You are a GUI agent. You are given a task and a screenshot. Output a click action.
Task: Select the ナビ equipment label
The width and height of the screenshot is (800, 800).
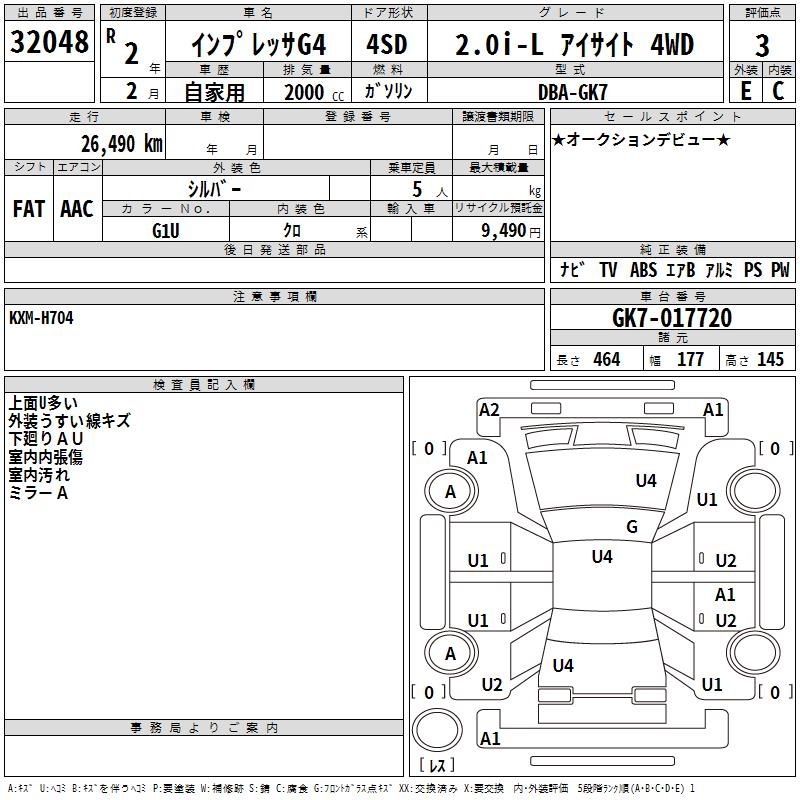click(x=572, y=270)
